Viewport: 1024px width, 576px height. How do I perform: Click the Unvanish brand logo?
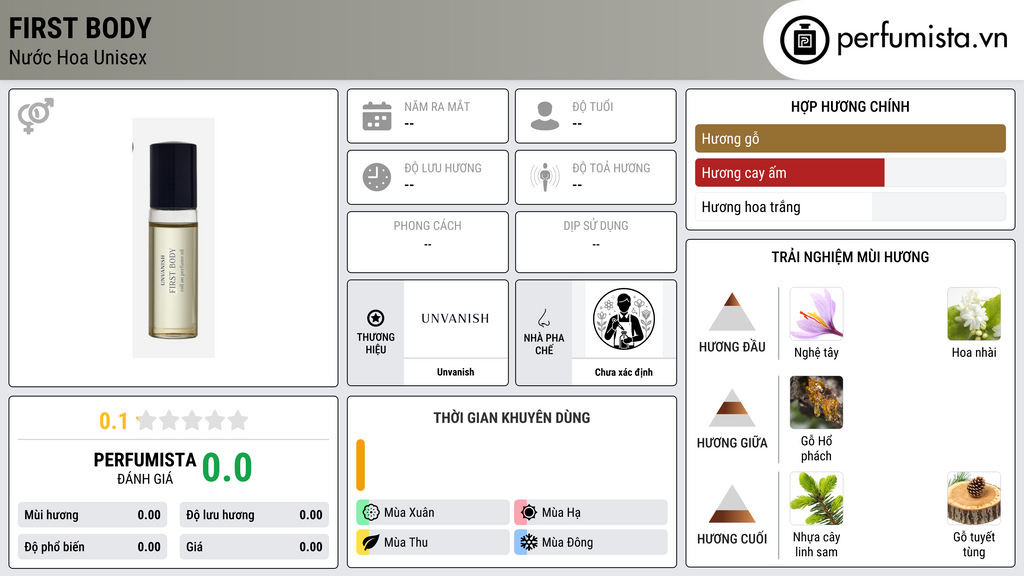(455, 319)
